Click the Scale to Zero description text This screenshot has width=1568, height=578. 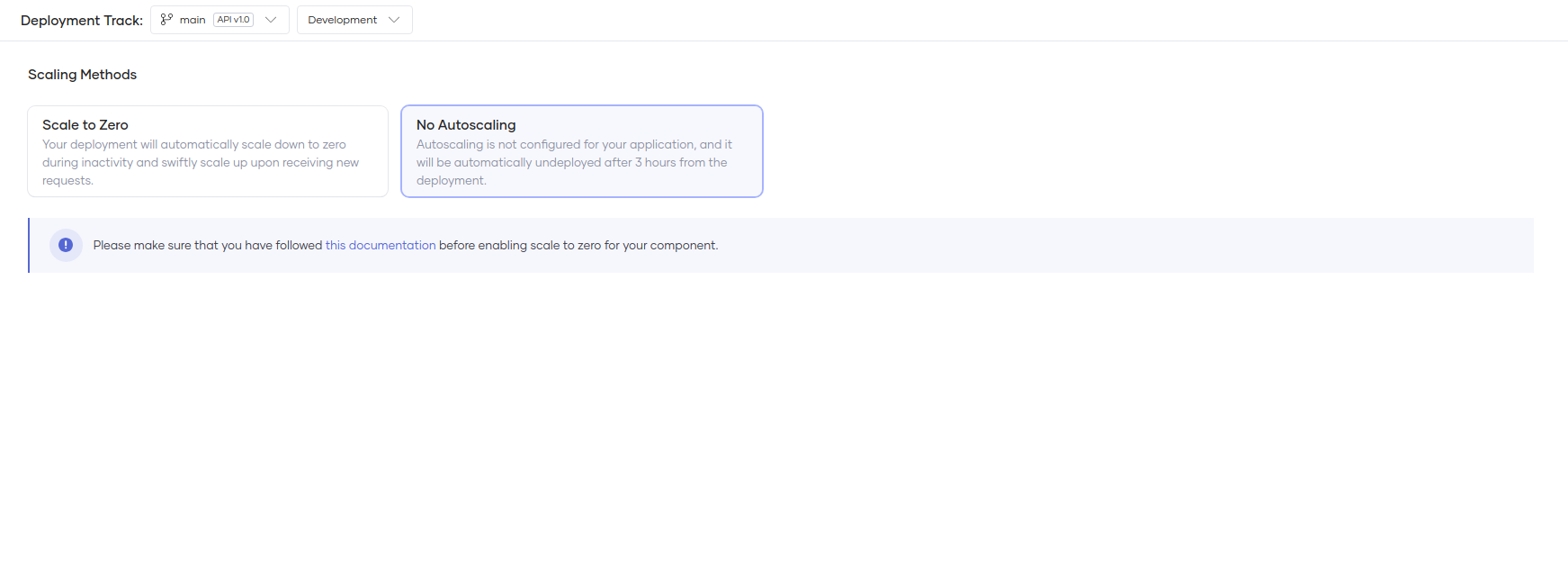(200, 163)
